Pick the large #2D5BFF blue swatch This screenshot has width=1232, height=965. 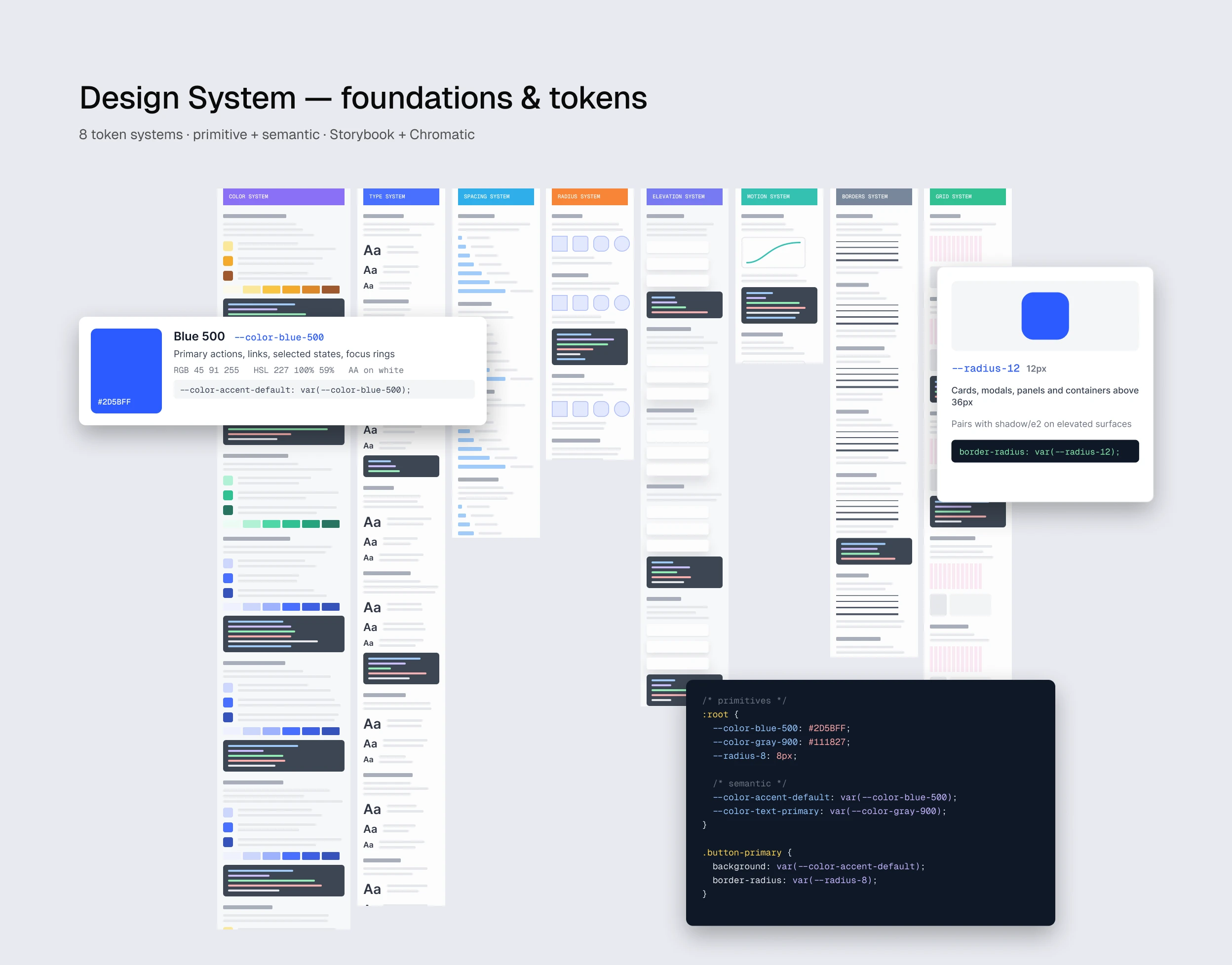[x=126, y=371]
